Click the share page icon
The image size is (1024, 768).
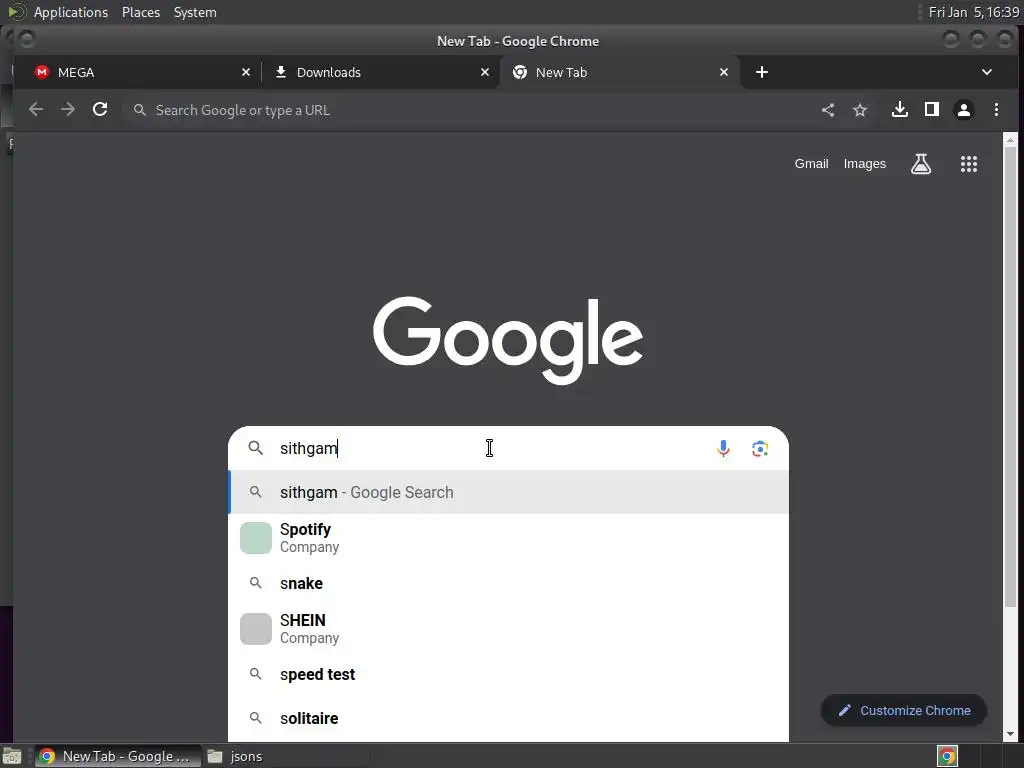pos(827,110)
